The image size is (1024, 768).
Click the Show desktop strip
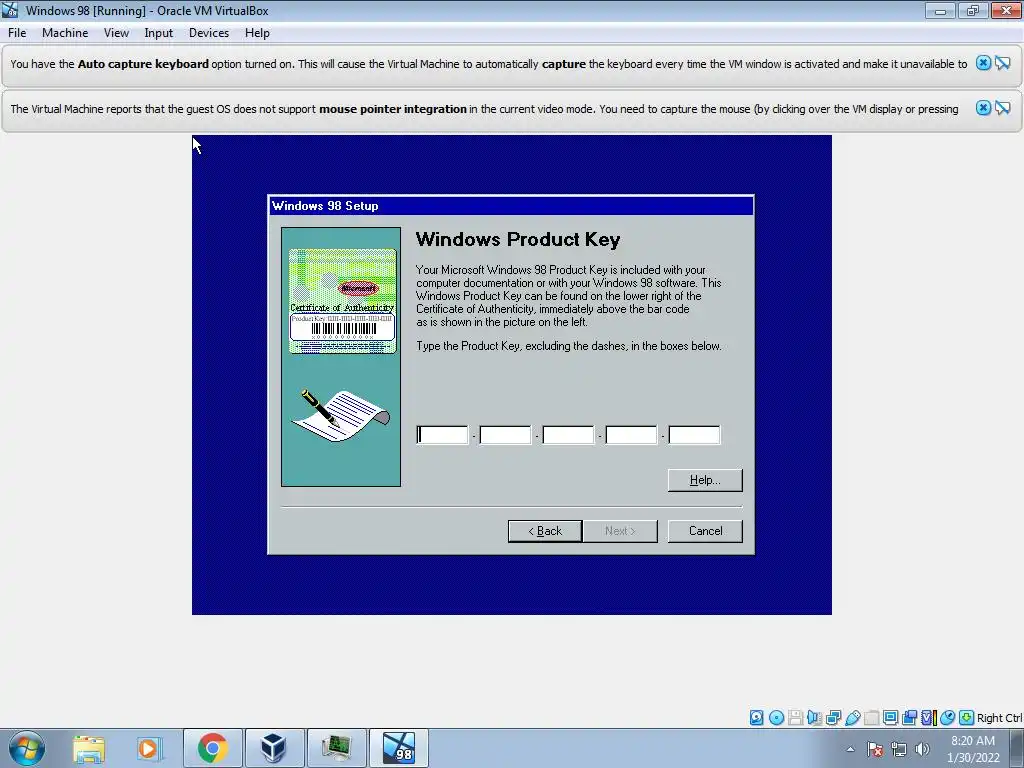click(1017, 748)
